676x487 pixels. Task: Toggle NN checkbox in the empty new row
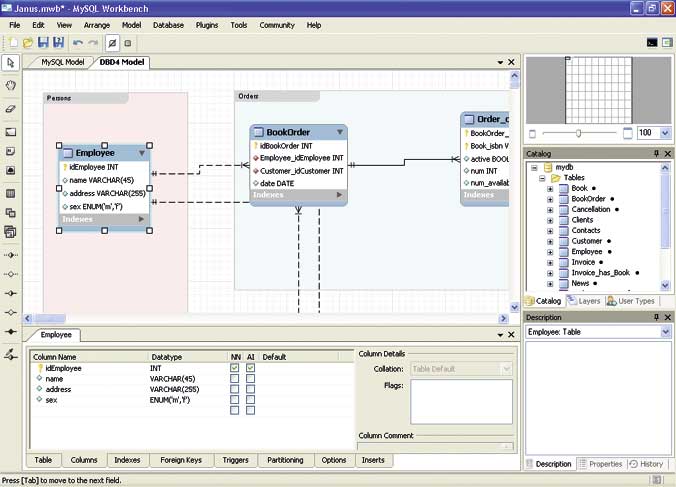click(235, 410)
